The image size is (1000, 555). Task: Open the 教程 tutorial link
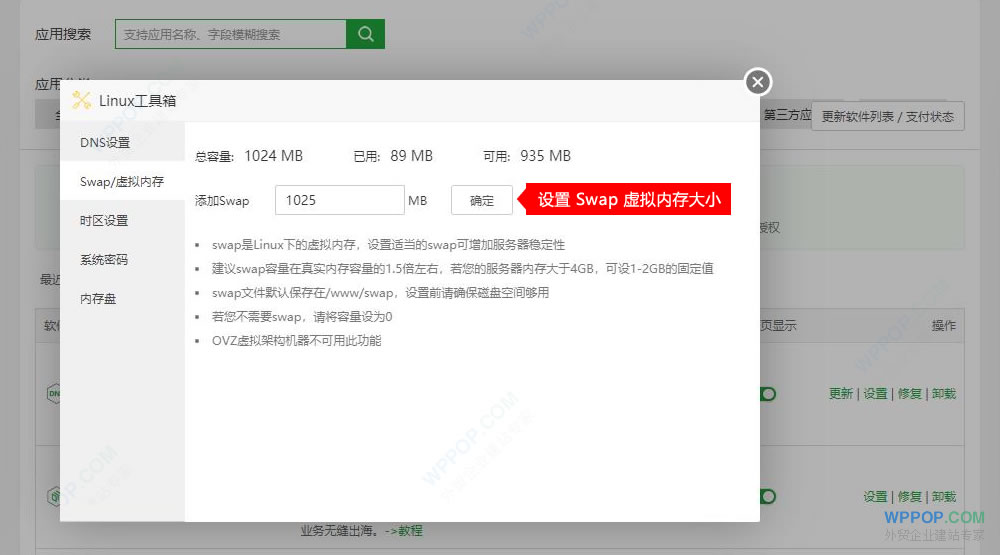click(x=410, y=531)
